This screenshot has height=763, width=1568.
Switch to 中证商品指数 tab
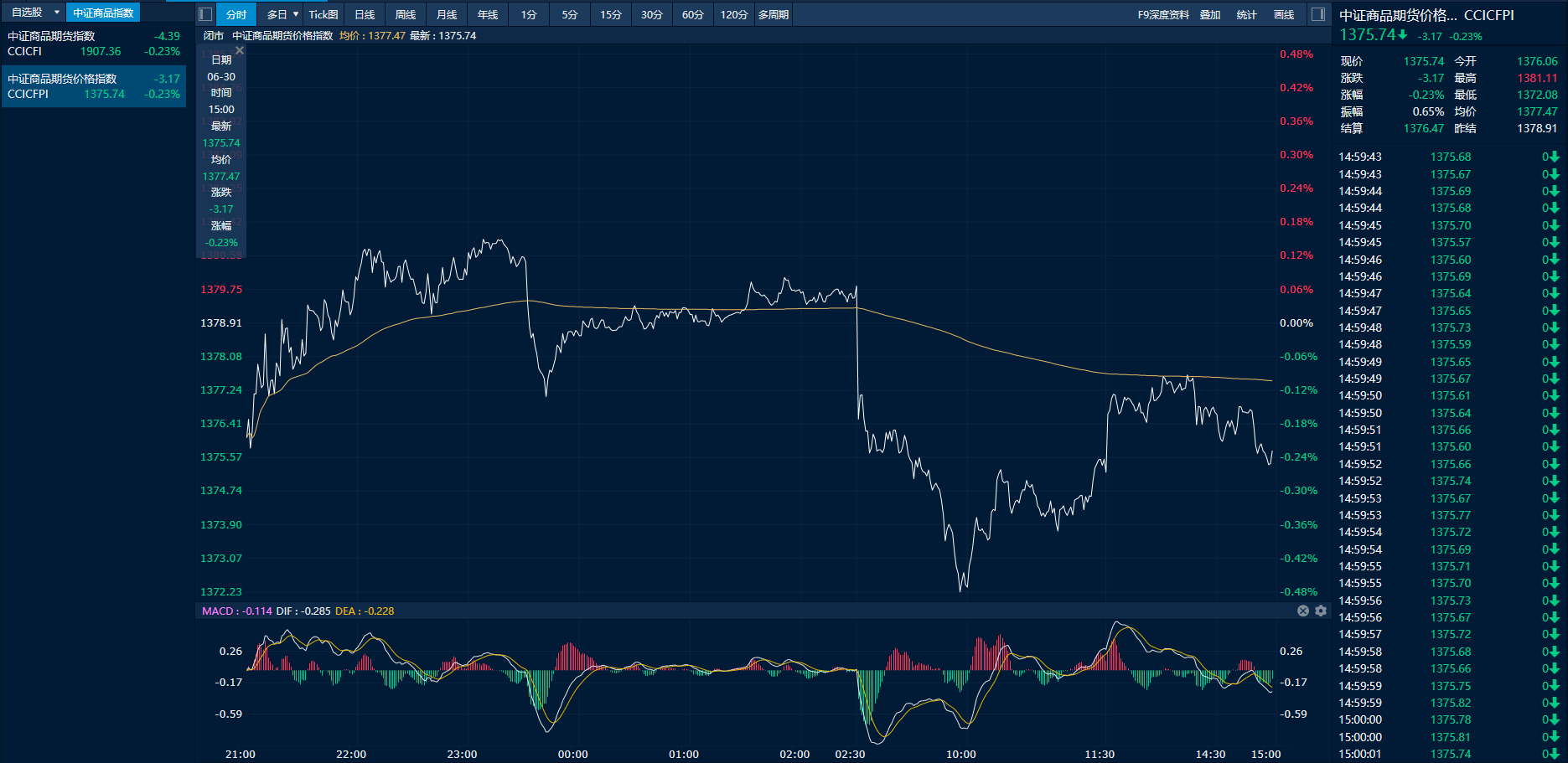pos(103,13)
